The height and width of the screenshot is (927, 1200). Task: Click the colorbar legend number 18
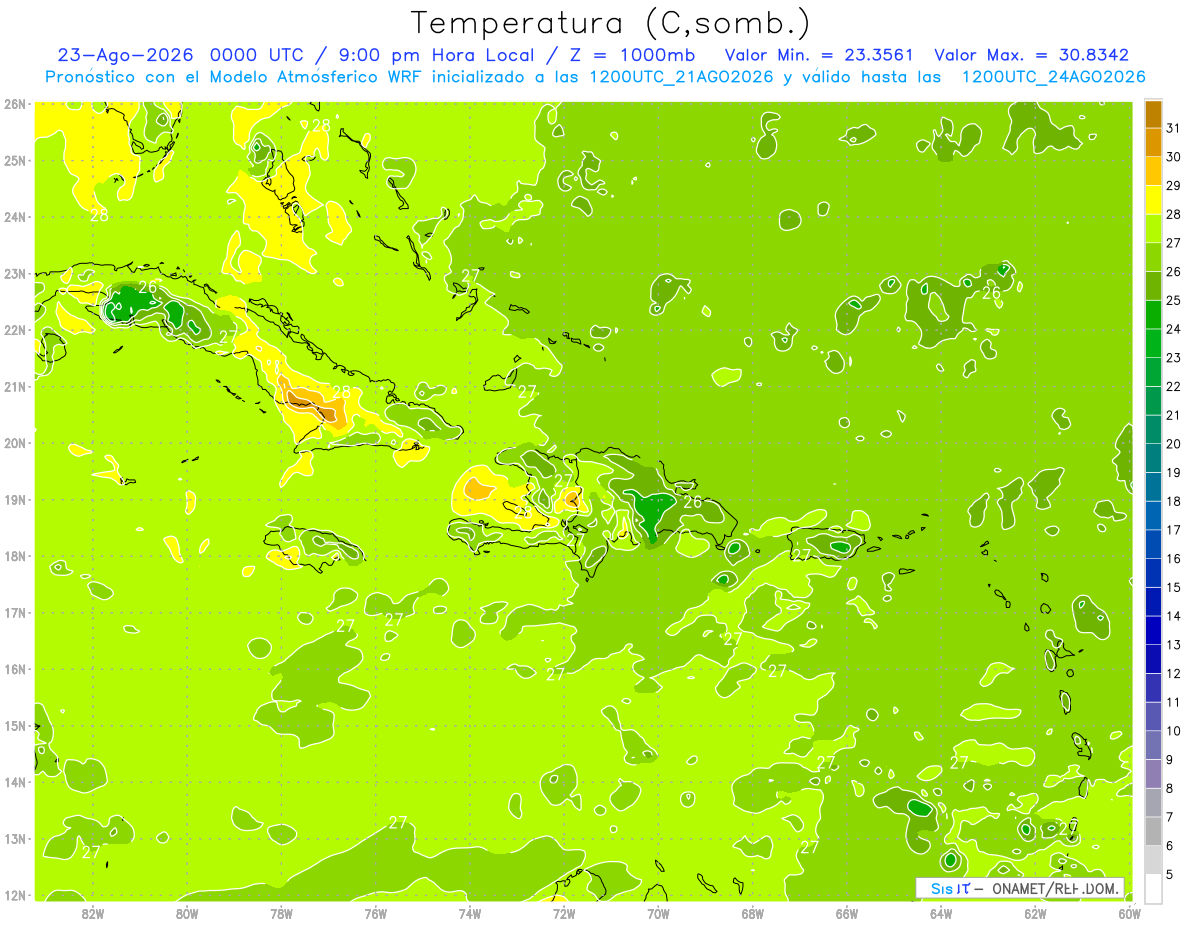point(1173,501)
